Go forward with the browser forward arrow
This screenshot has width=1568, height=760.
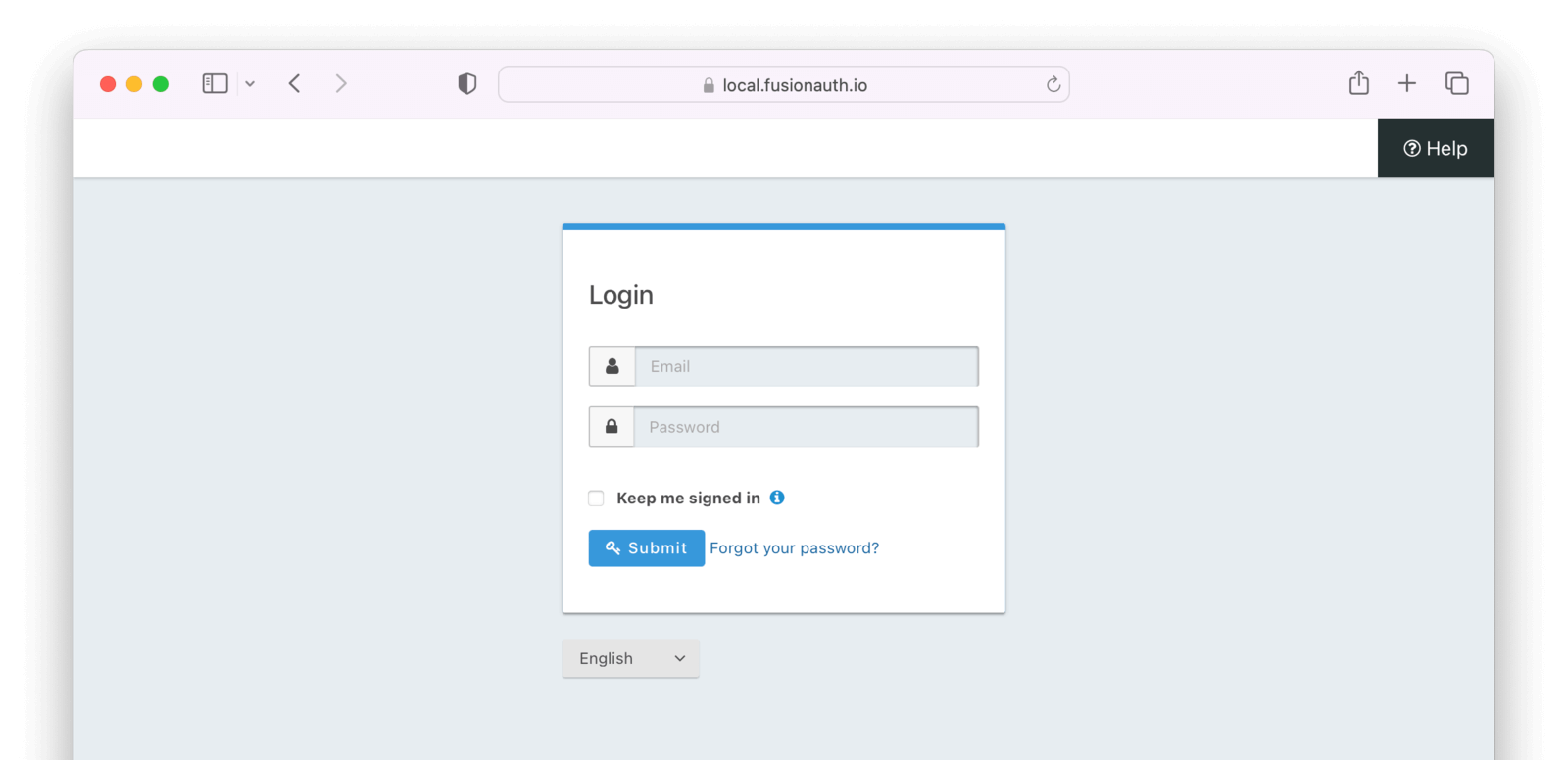[341, 84]
